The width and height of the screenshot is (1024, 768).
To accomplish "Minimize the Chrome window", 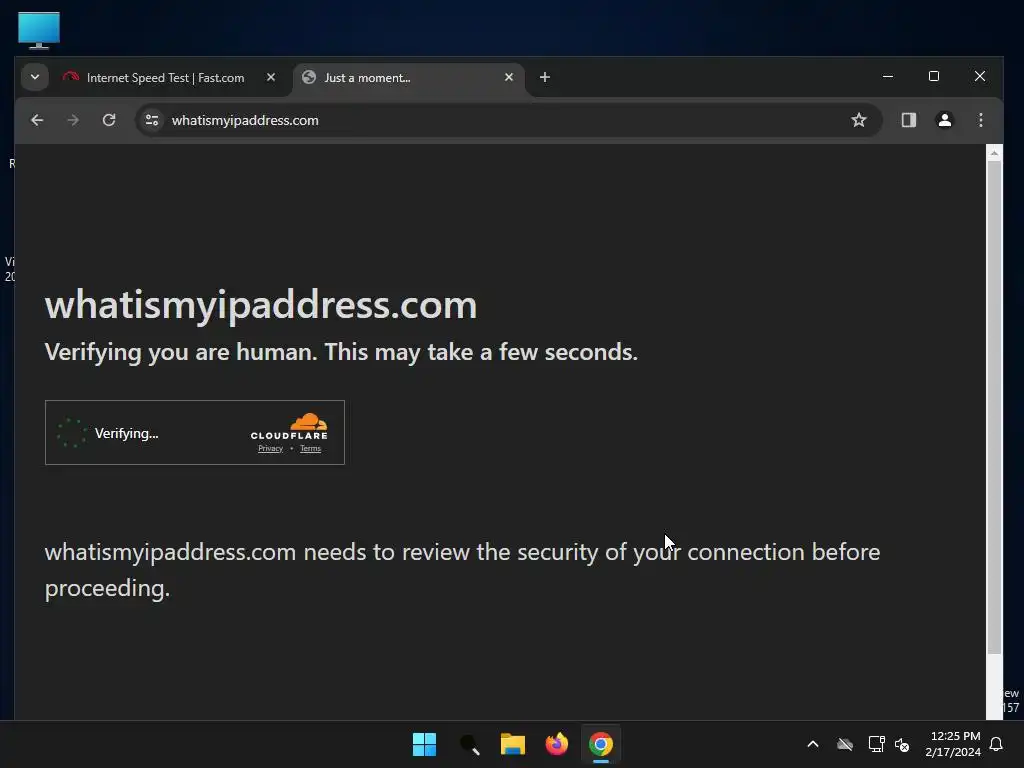I will [888, 76].
